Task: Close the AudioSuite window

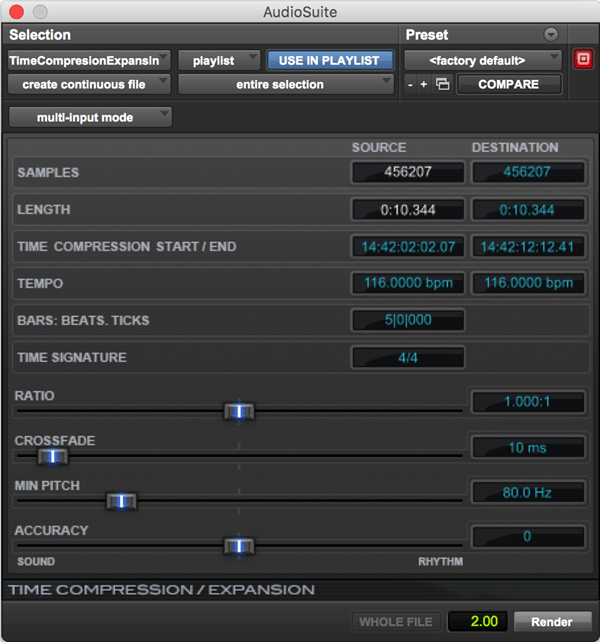Action: pyautogui.click(x=16, y=11)
